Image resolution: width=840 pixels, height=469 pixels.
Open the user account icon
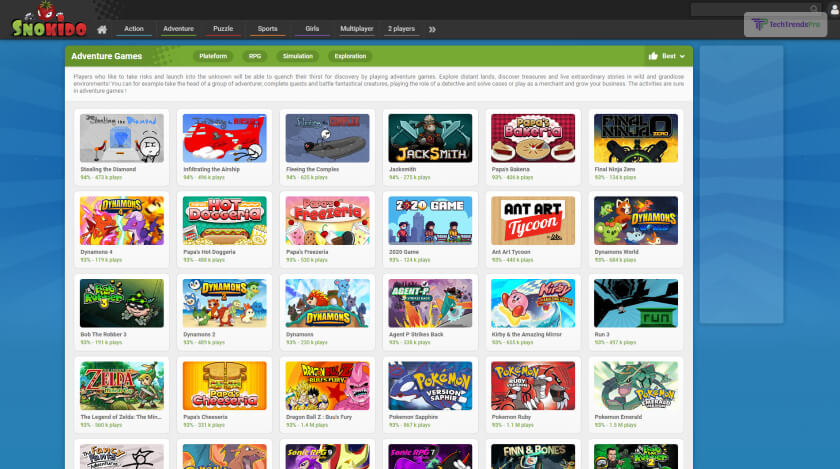(835, 9)
